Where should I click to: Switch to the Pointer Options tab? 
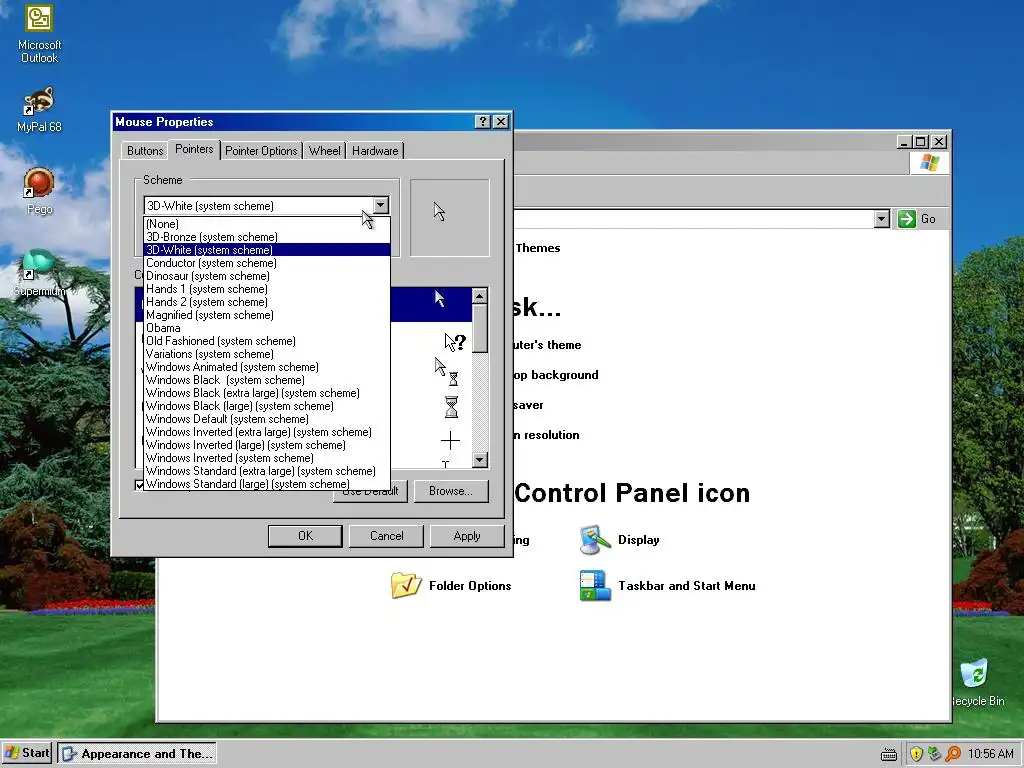(x=261, y=151)
